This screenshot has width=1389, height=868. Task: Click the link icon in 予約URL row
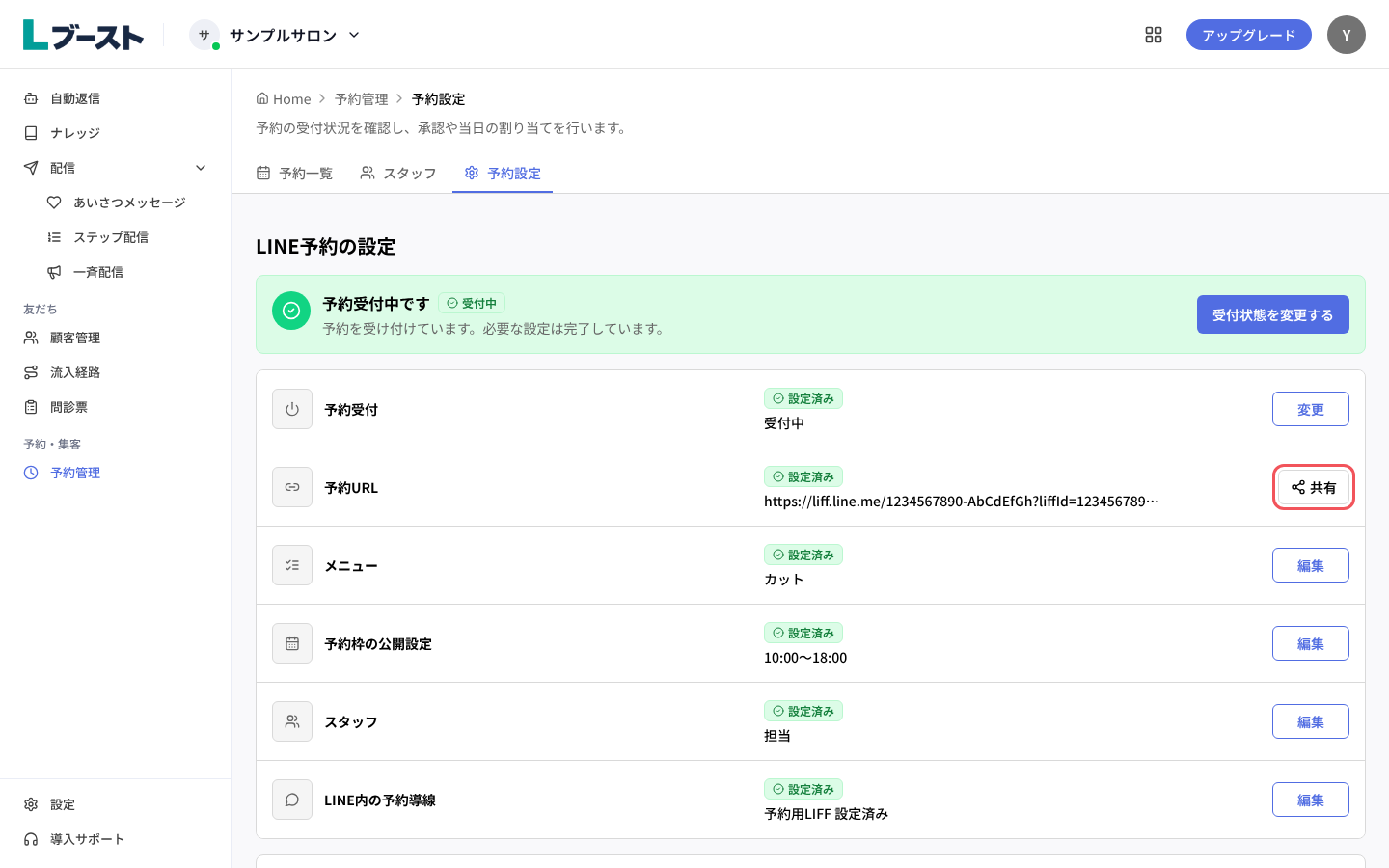(x=292, y=487)
